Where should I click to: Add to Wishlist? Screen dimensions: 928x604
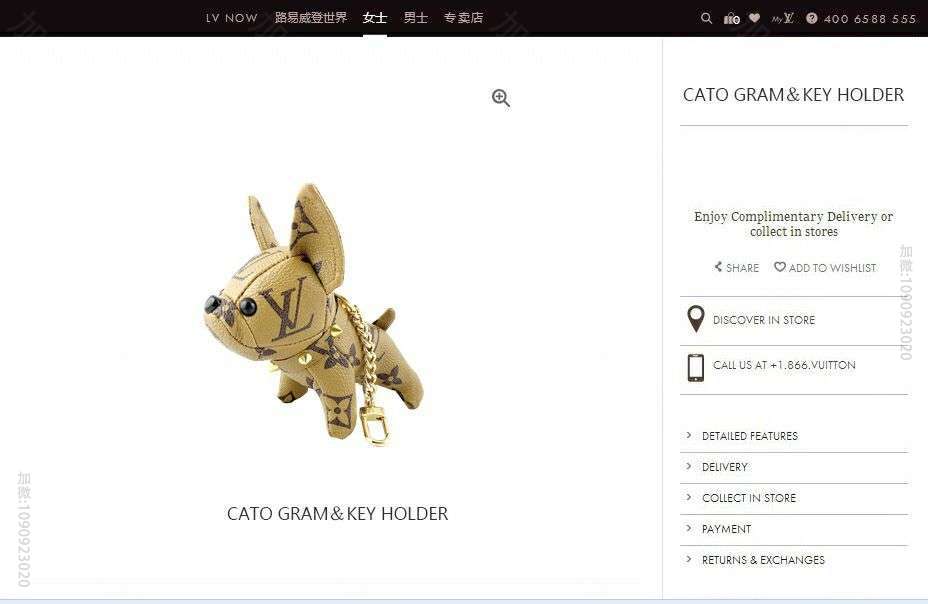[x=825, y=267]
